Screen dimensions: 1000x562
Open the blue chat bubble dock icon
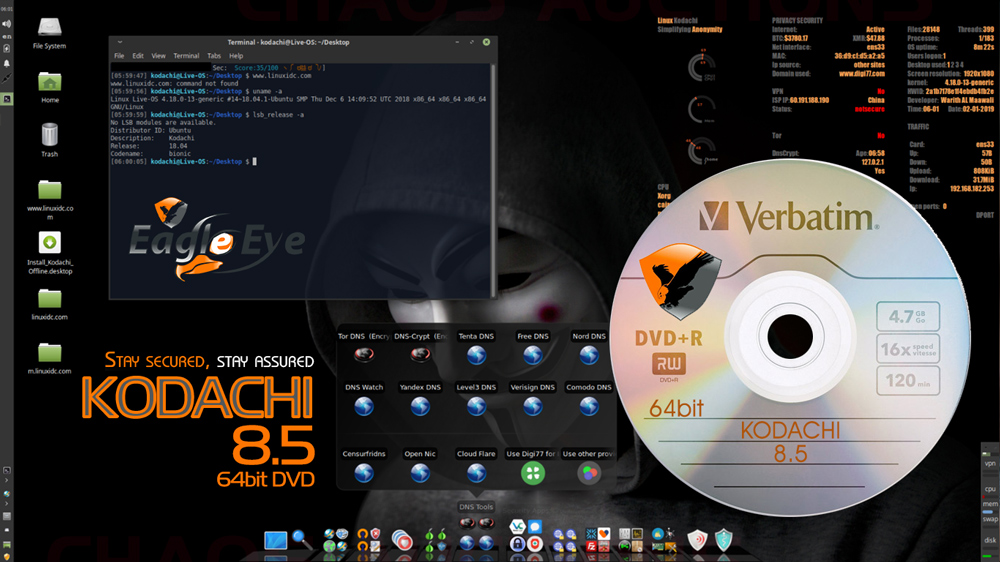point(535,527)
